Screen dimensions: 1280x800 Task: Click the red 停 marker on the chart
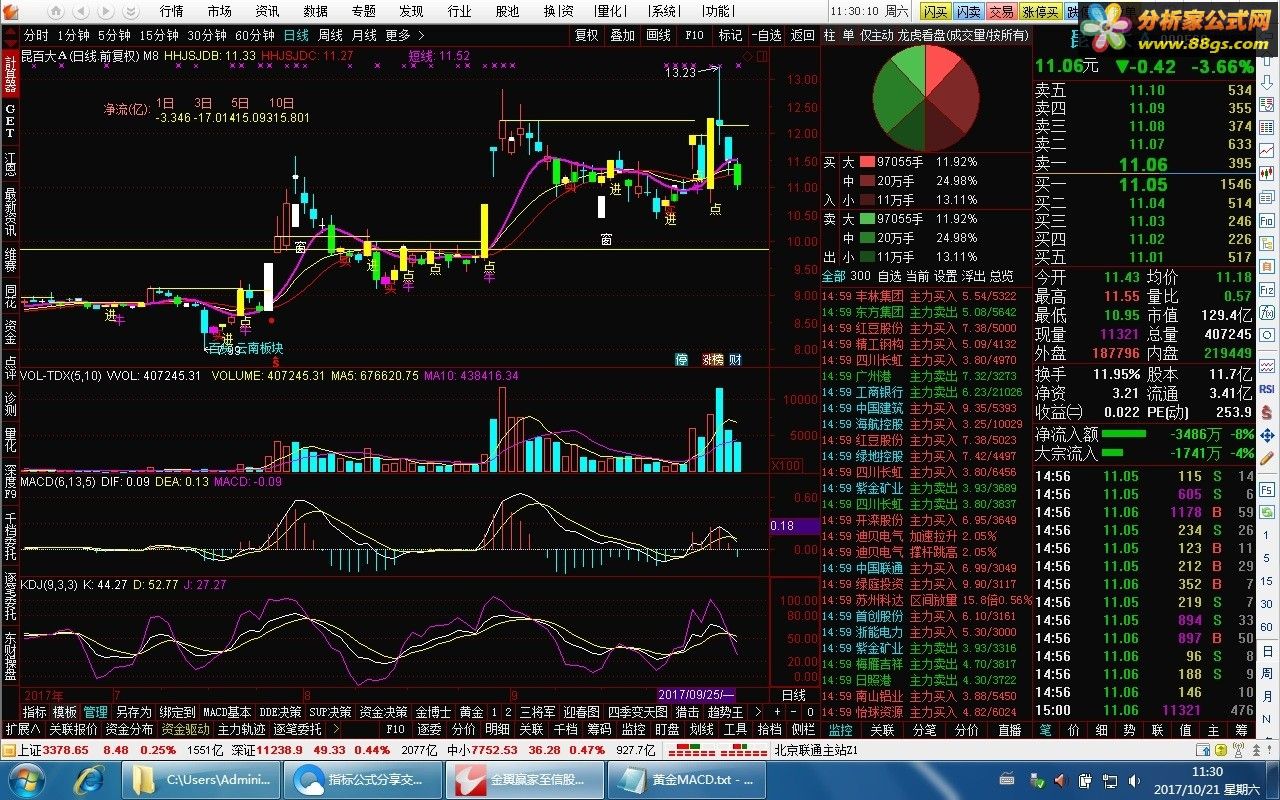pyautogui.click(x=682, y=359)
